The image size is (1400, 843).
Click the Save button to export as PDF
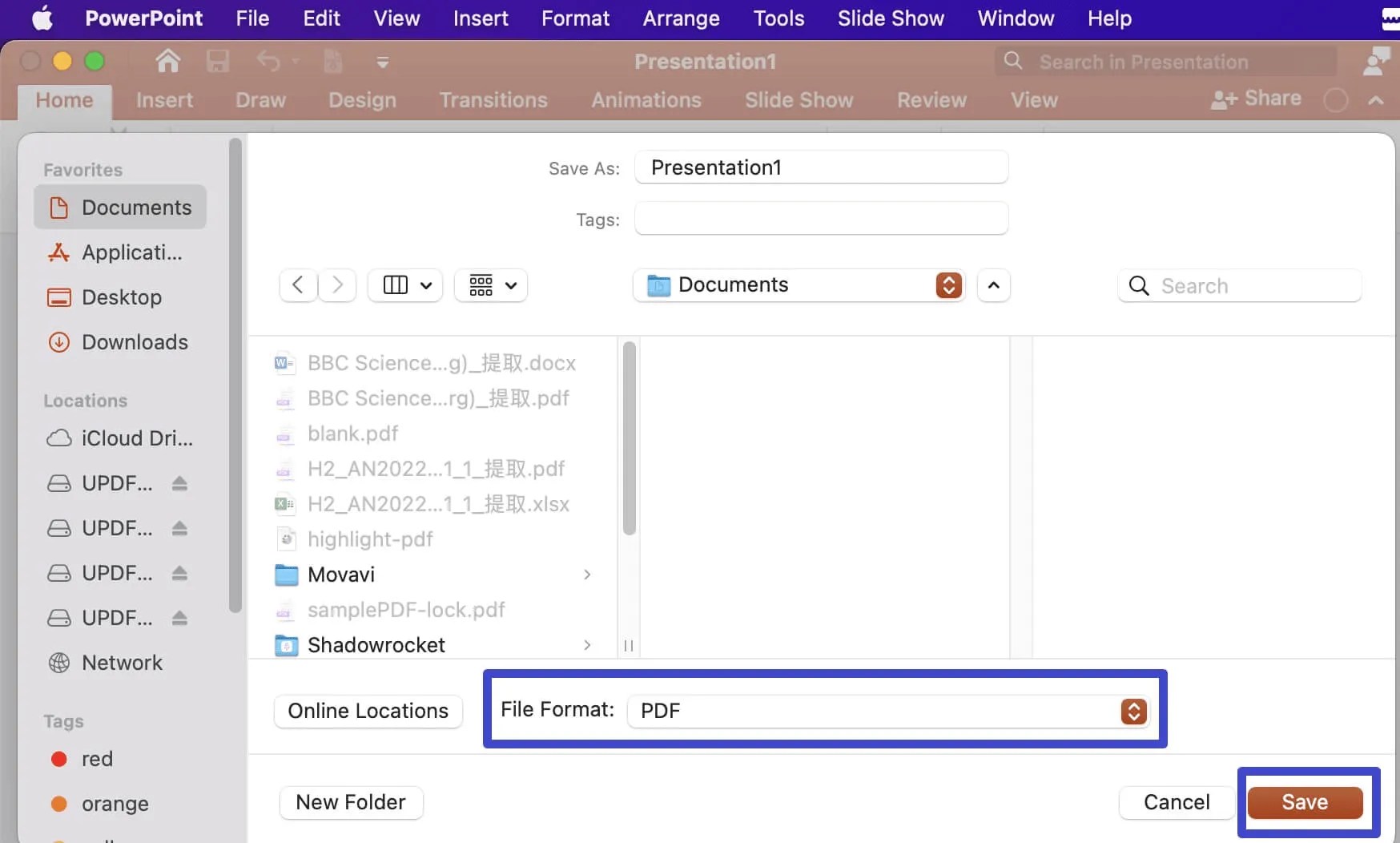[1303, 802]
